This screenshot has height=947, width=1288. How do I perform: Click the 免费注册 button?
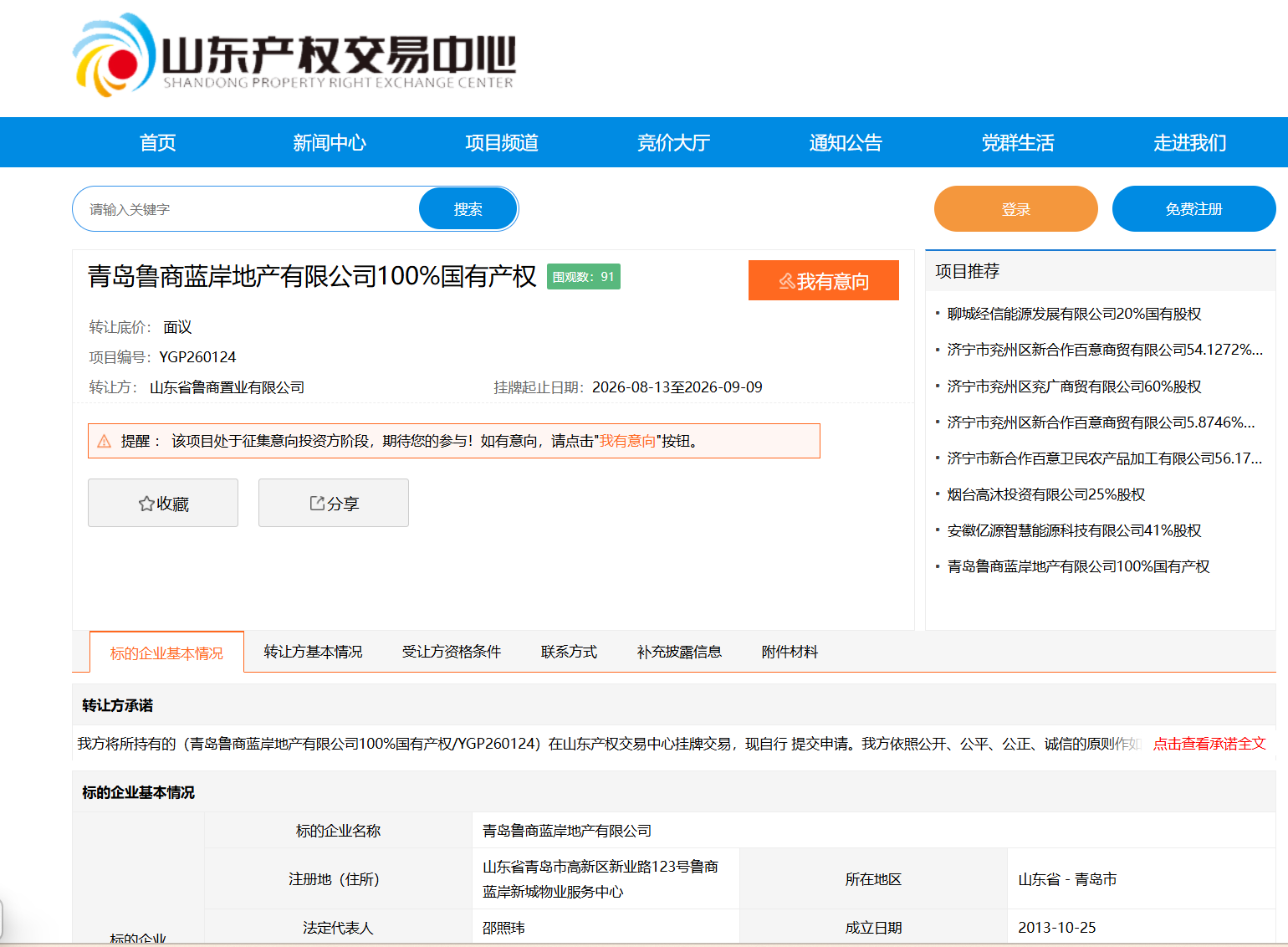tap(1194, 209)
